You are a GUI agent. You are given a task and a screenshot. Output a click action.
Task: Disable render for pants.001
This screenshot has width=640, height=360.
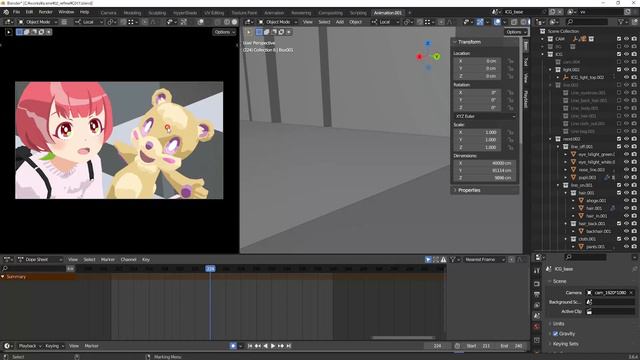point(634,247)
